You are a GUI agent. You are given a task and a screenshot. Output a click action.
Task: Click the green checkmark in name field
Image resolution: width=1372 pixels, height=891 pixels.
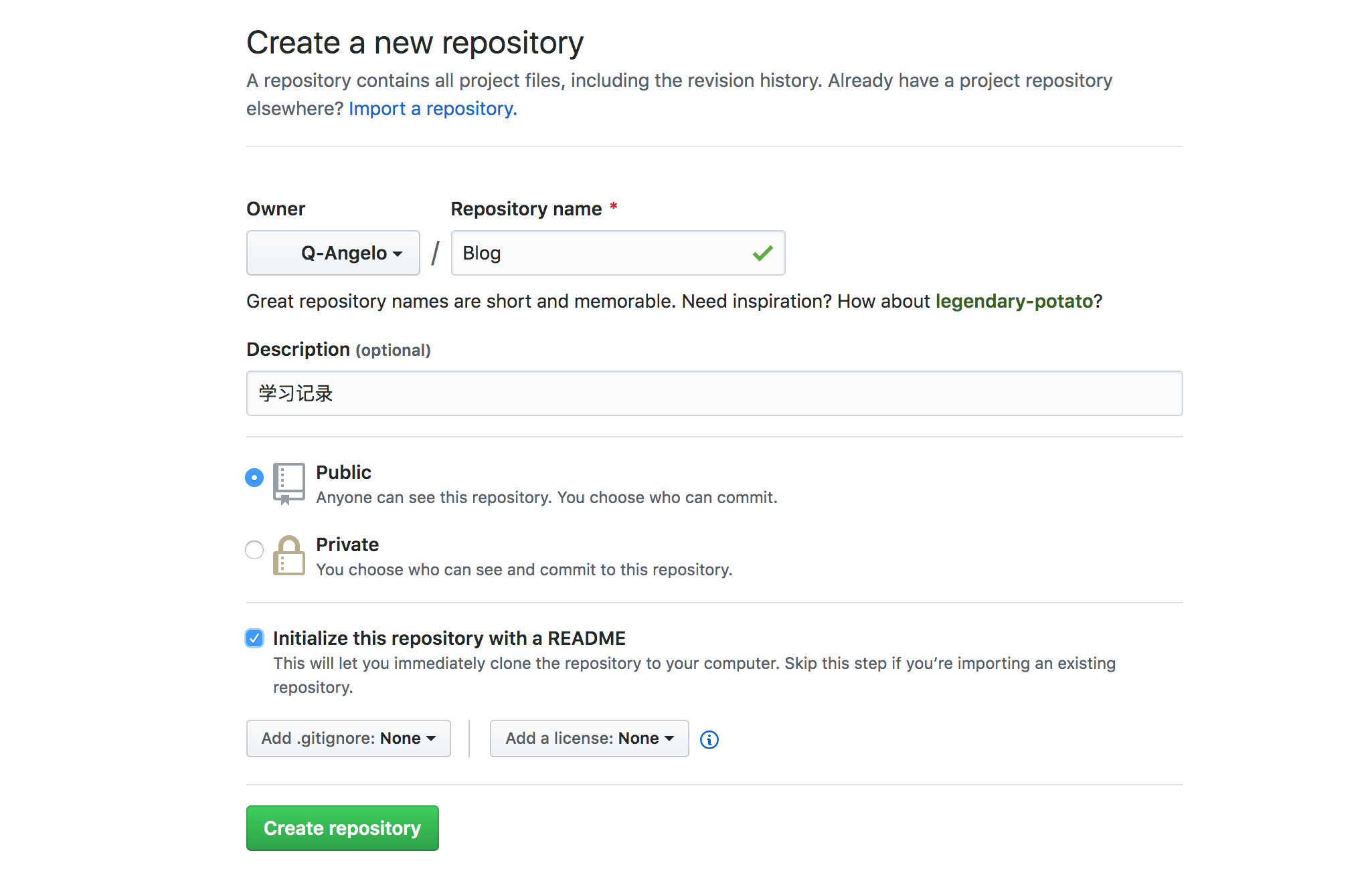point(762,253)
